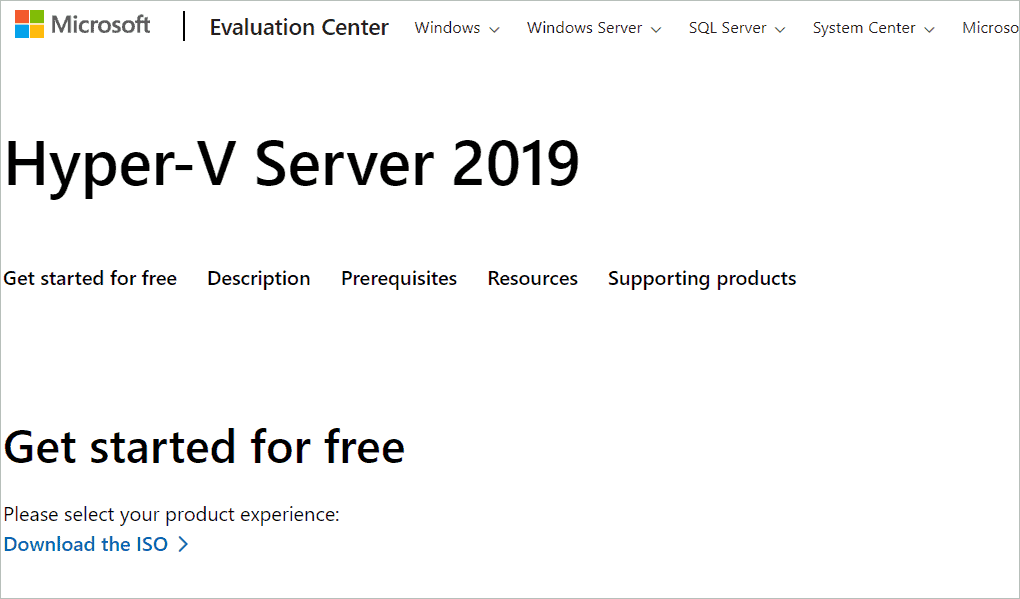
Task: Switch to the Resources tab
Action: (x=533, y=278)
